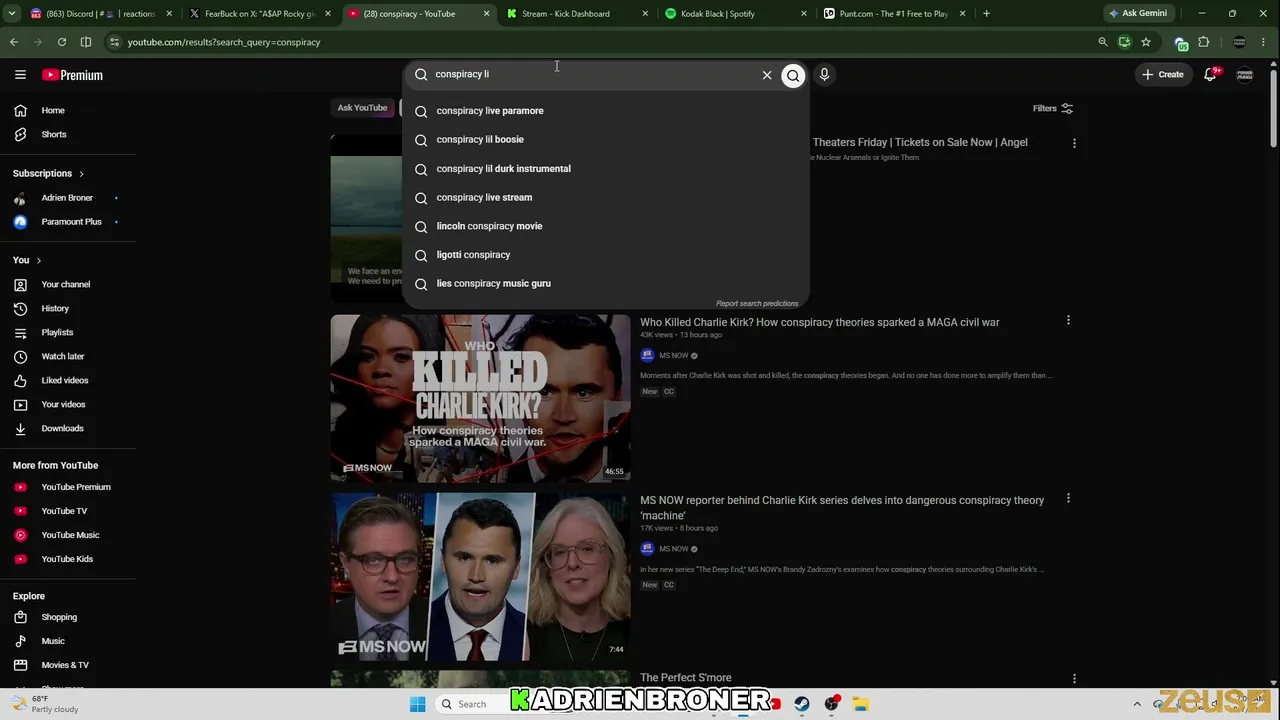Image resolution: width=1280 pixels, height=720 pixels.
Task: Open the YouTube hamburger guide menu
Action: coord(20,75)
